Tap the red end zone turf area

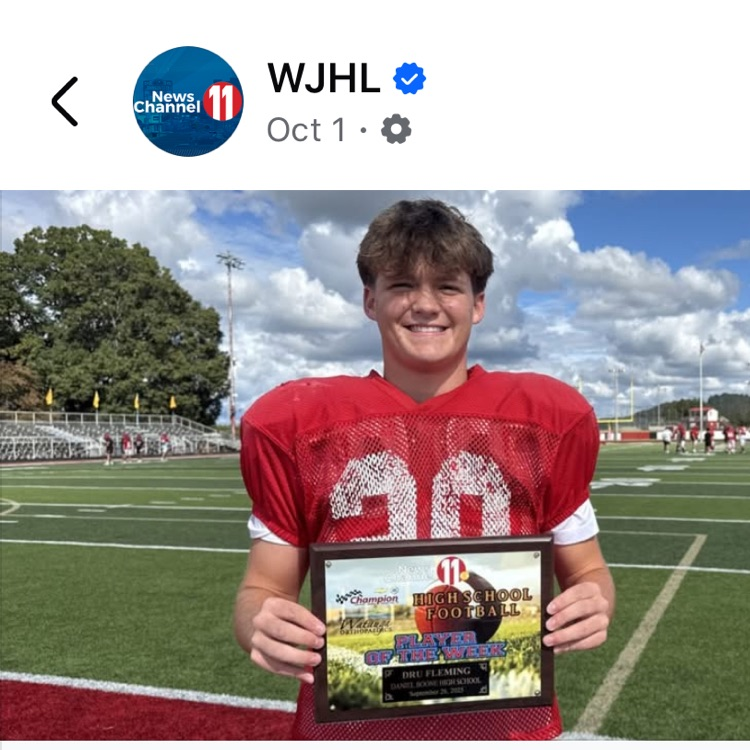[x=143, y=708]
